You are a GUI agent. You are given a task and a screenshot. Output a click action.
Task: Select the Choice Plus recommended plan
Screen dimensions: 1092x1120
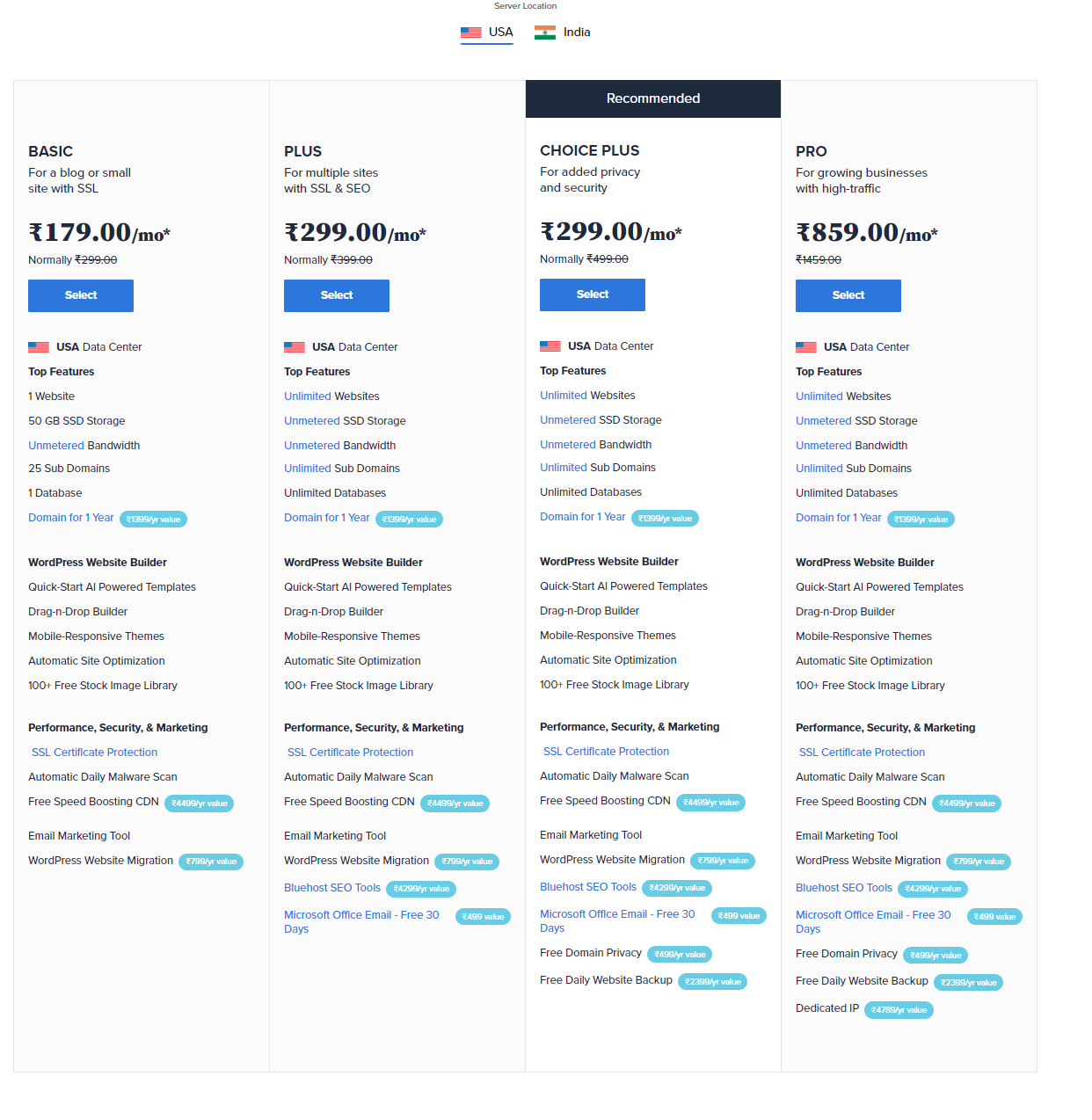pos(593,295)
